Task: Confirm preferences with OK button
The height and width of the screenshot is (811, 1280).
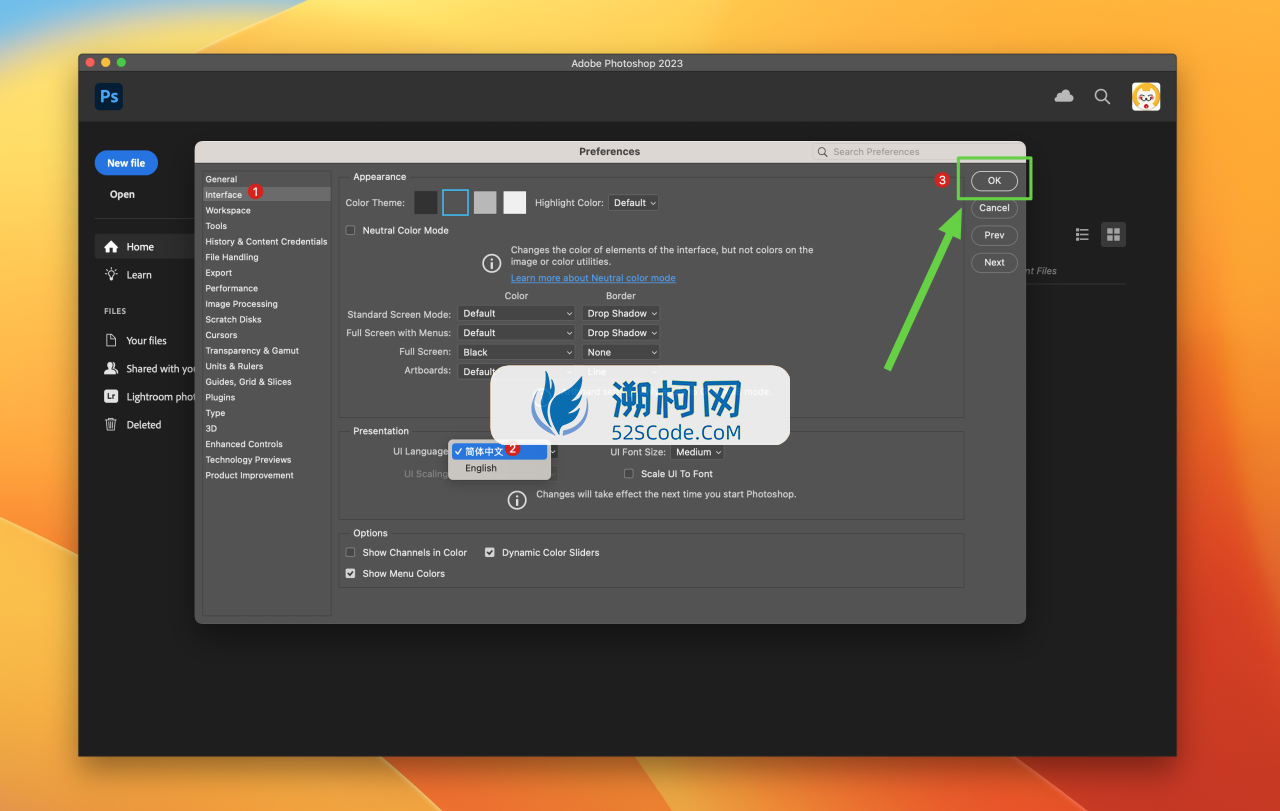Action: coord(994,181)
